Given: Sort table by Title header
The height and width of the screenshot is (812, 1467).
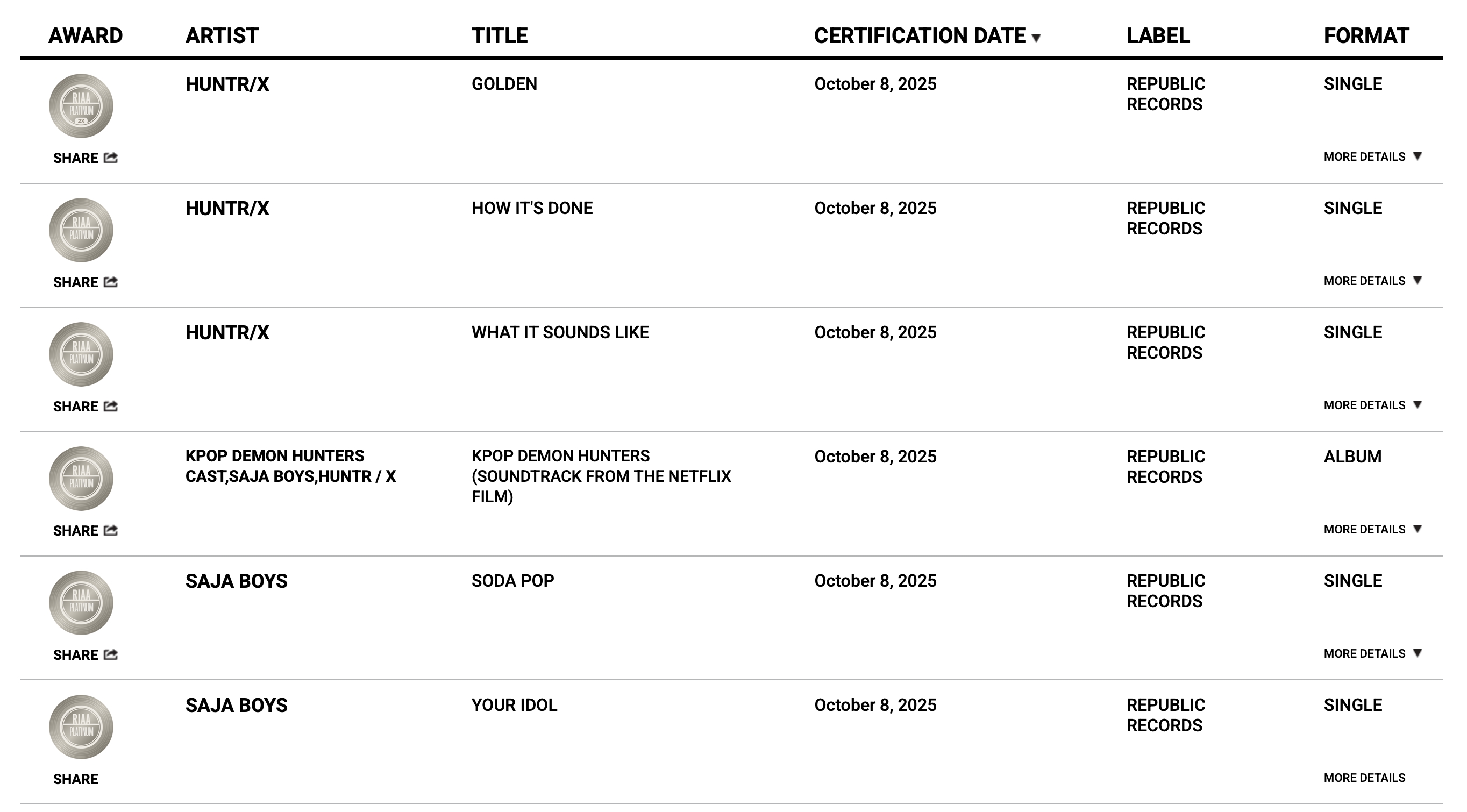Looking at the screenshot, I should tap(500, 36).
